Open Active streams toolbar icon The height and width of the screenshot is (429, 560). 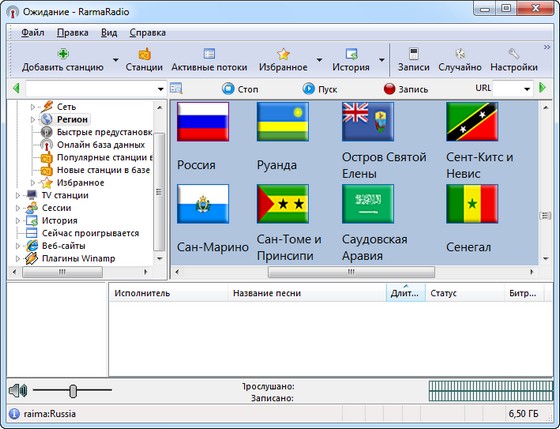(x=209, y=54)
